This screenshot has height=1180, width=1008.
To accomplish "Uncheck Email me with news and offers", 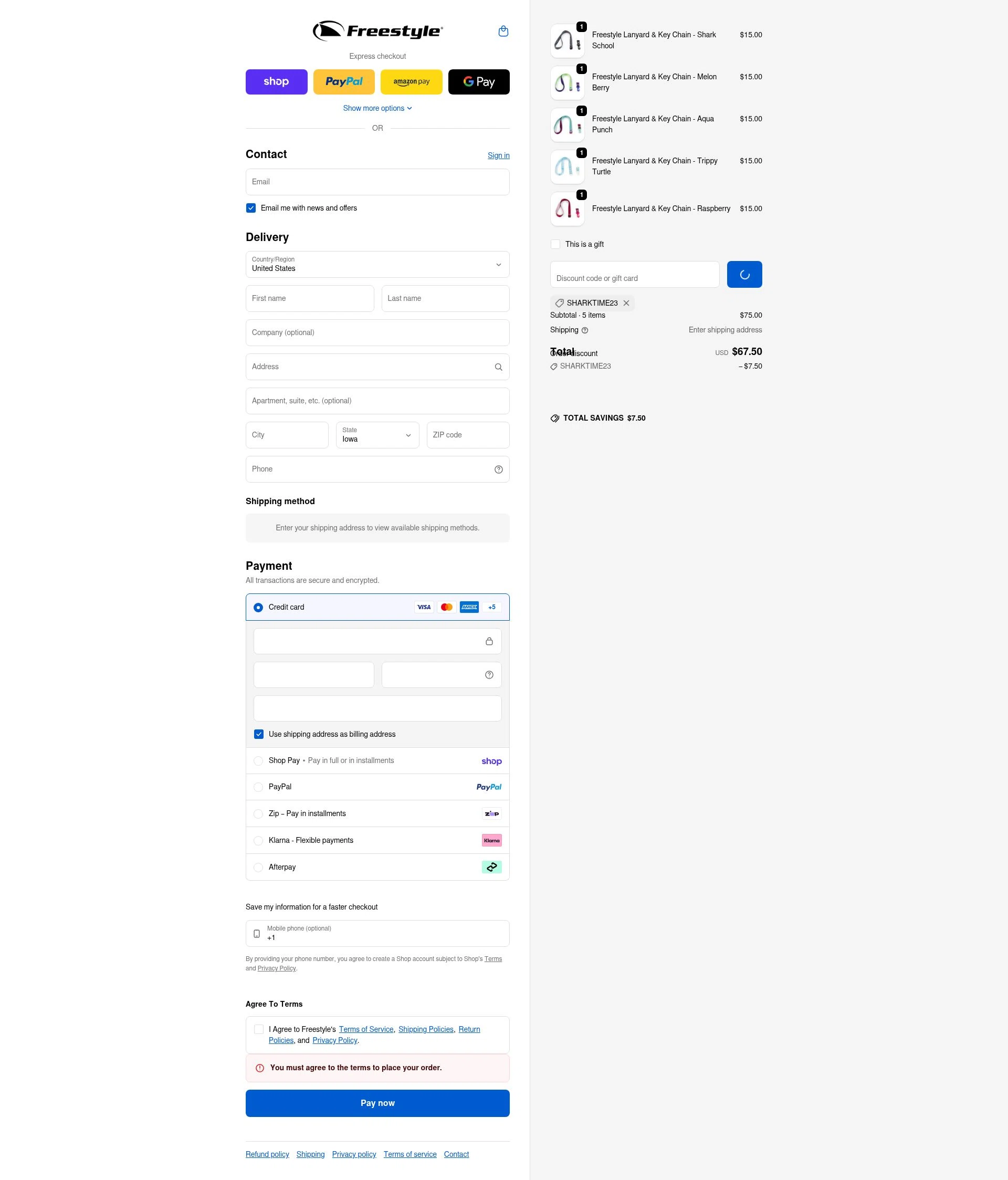I will pyautogui.click(x=251, y=208).
